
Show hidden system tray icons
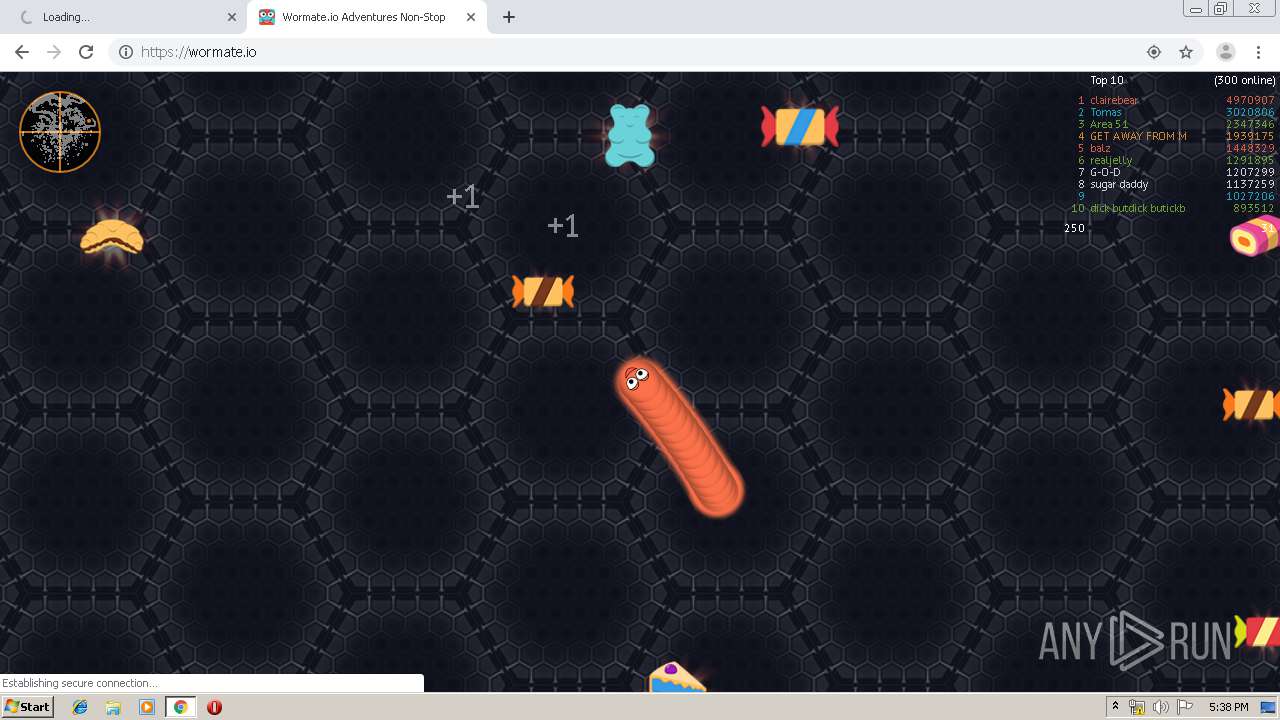(x=1115, y=707)
